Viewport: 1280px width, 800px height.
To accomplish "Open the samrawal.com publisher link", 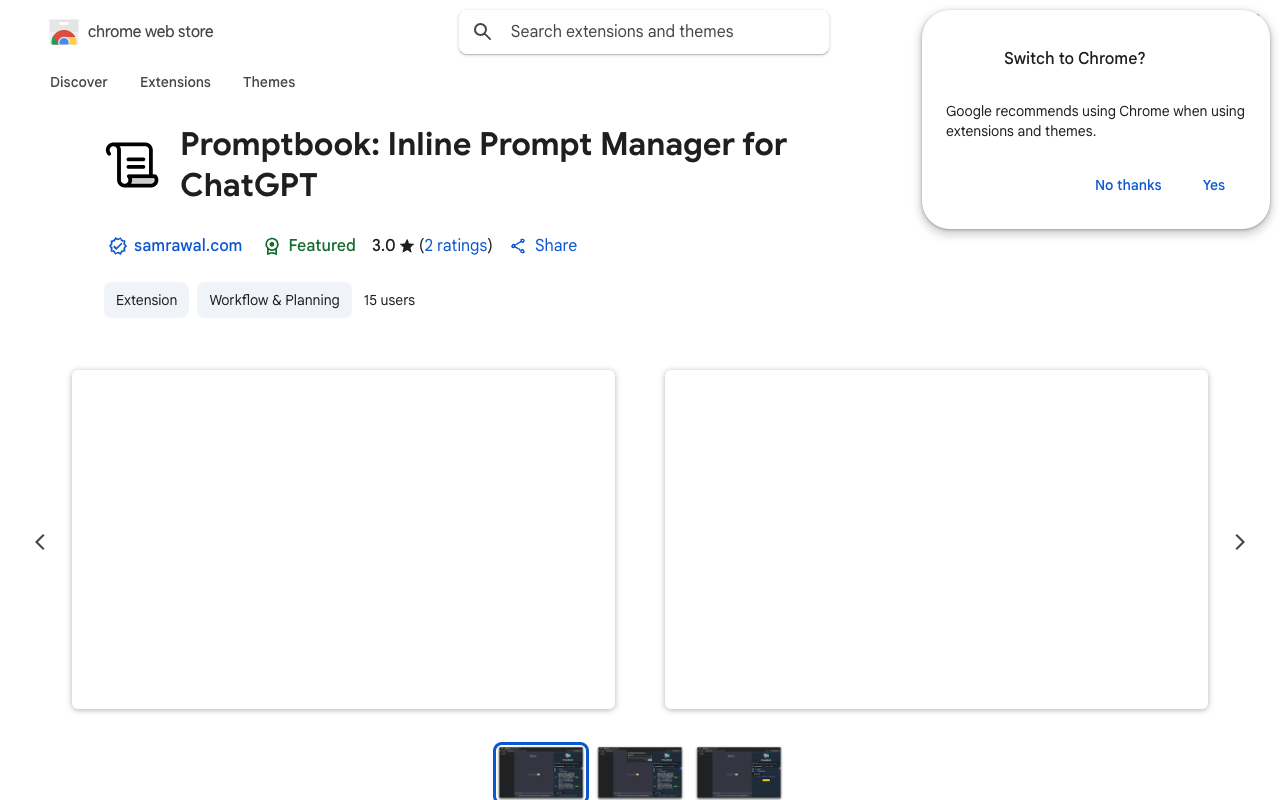I will (188, 245).
